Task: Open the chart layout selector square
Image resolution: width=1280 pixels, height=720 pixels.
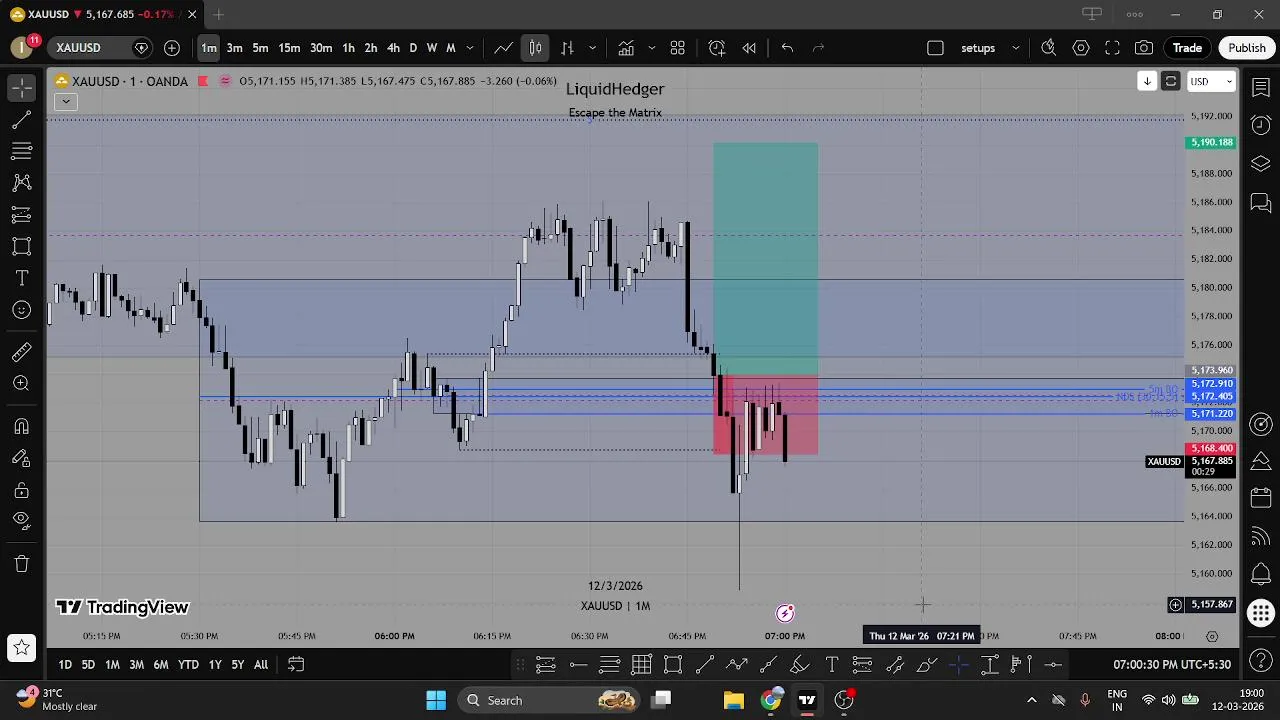Action: [x=935, y=48]
